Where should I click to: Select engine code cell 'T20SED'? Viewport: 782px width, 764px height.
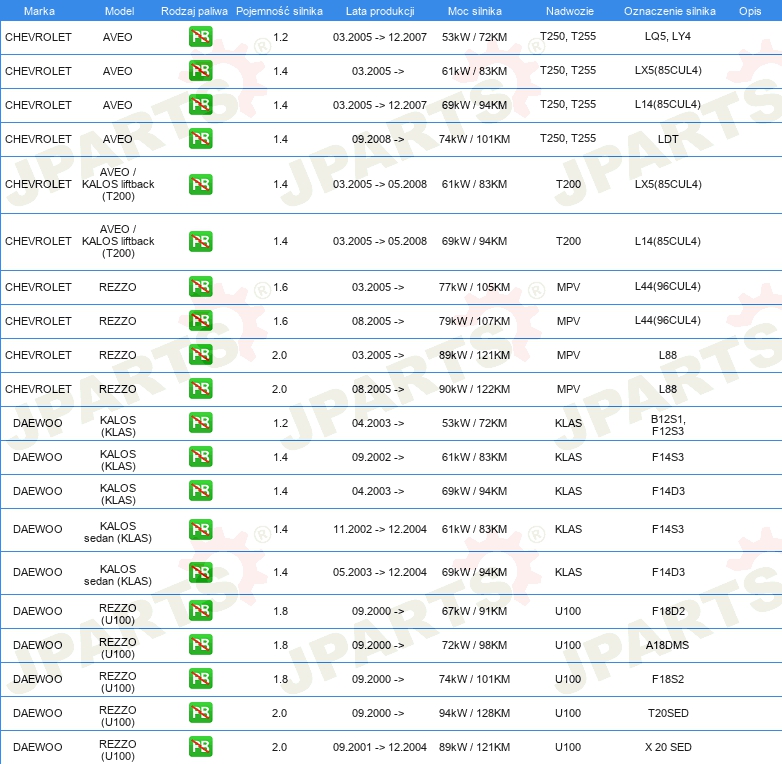tap(668, 713)
